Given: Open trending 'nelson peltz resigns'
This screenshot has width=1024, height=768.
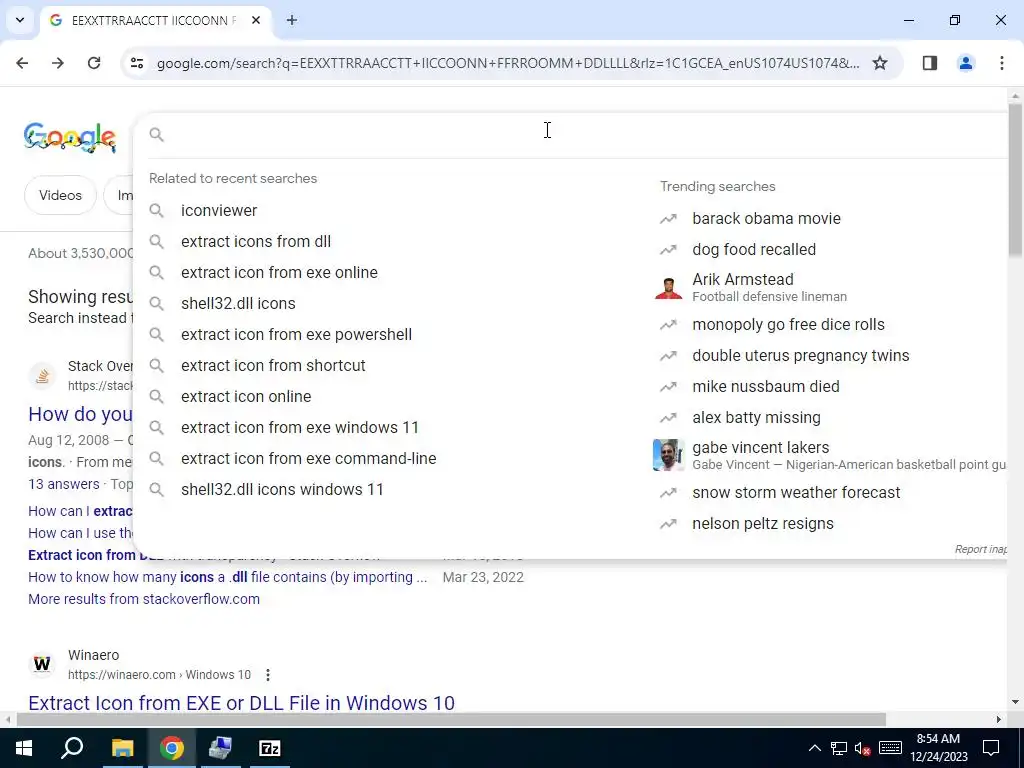Looking at the screenshot, I should point(763,524).
